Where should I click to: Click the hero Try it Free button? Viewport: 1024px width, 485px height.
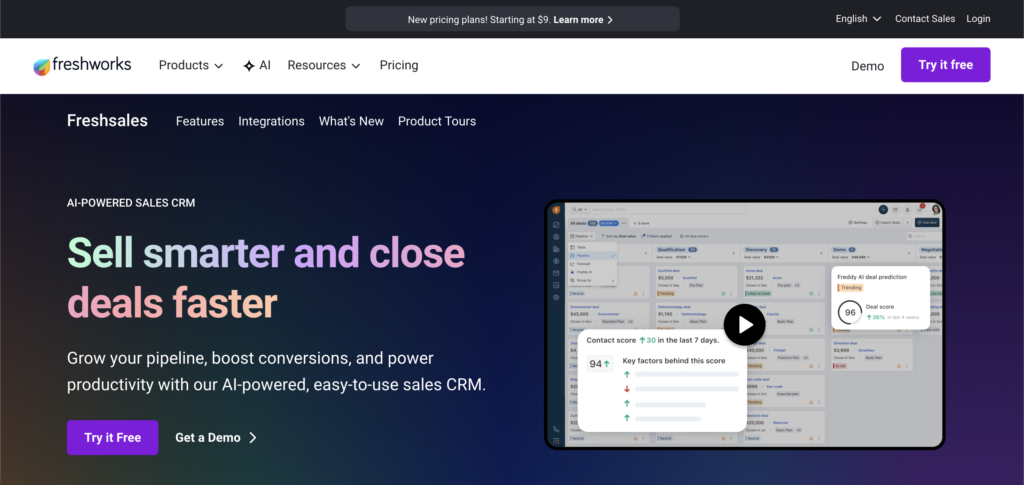112,438
